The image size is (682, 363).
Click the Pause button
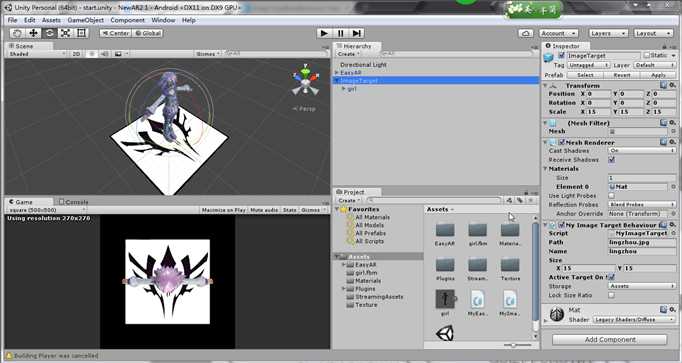coord(341,33)
